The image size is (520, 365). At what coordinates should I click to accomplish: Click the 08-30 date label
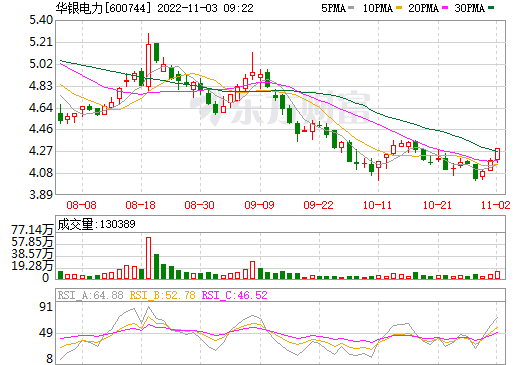pos(199,205)
